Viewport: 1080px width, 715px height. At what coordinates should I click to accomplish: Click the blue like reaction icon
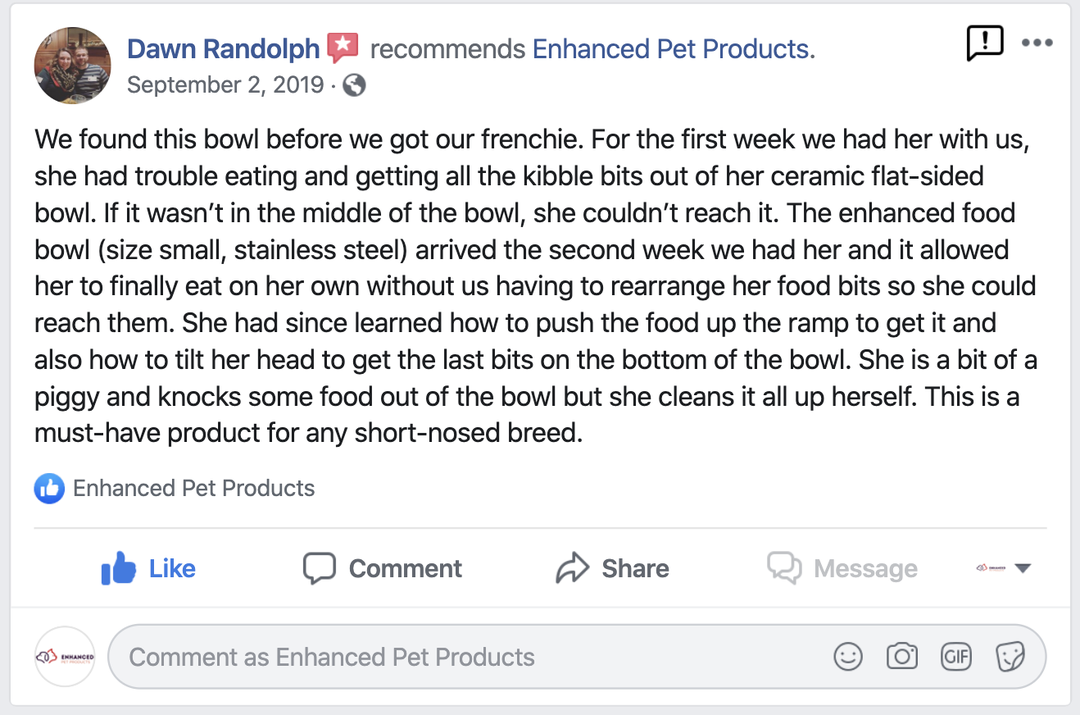pos(49,488)
